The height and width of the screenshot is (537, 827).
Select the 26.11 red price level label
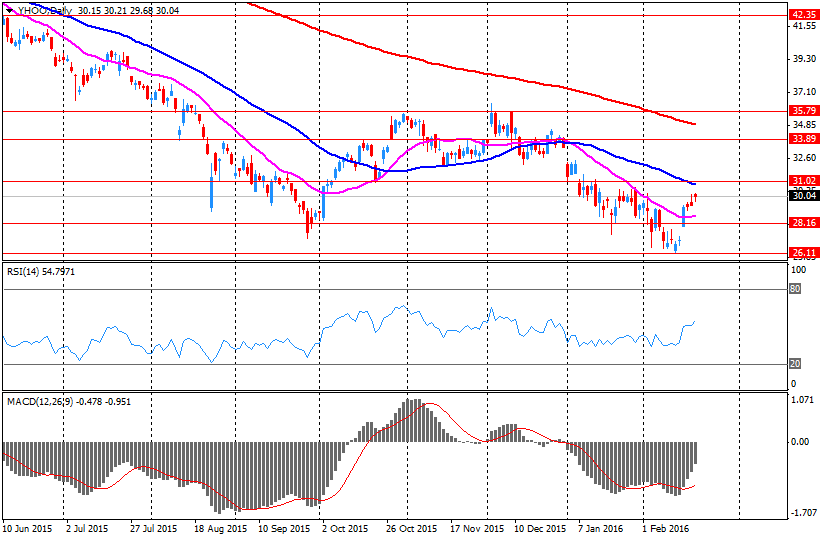point(804,253)
